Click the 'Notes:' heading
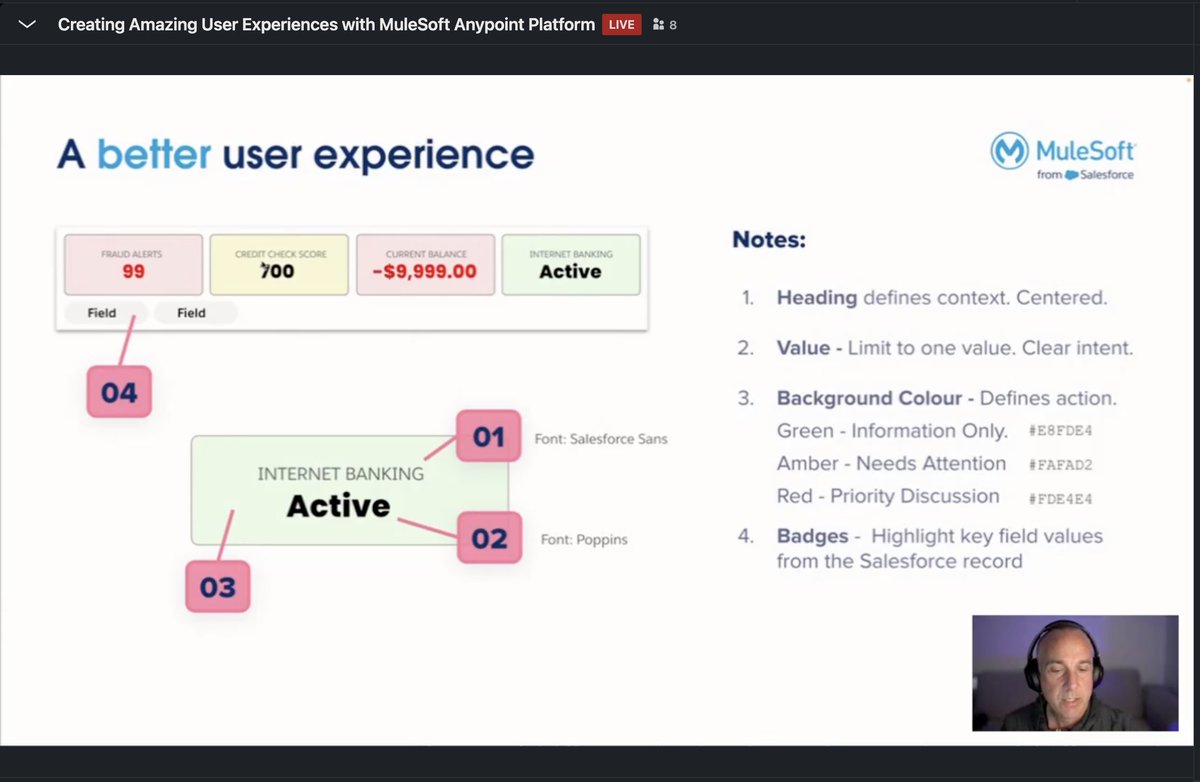Screen dimensions: 1200x782 click(769, 240)
